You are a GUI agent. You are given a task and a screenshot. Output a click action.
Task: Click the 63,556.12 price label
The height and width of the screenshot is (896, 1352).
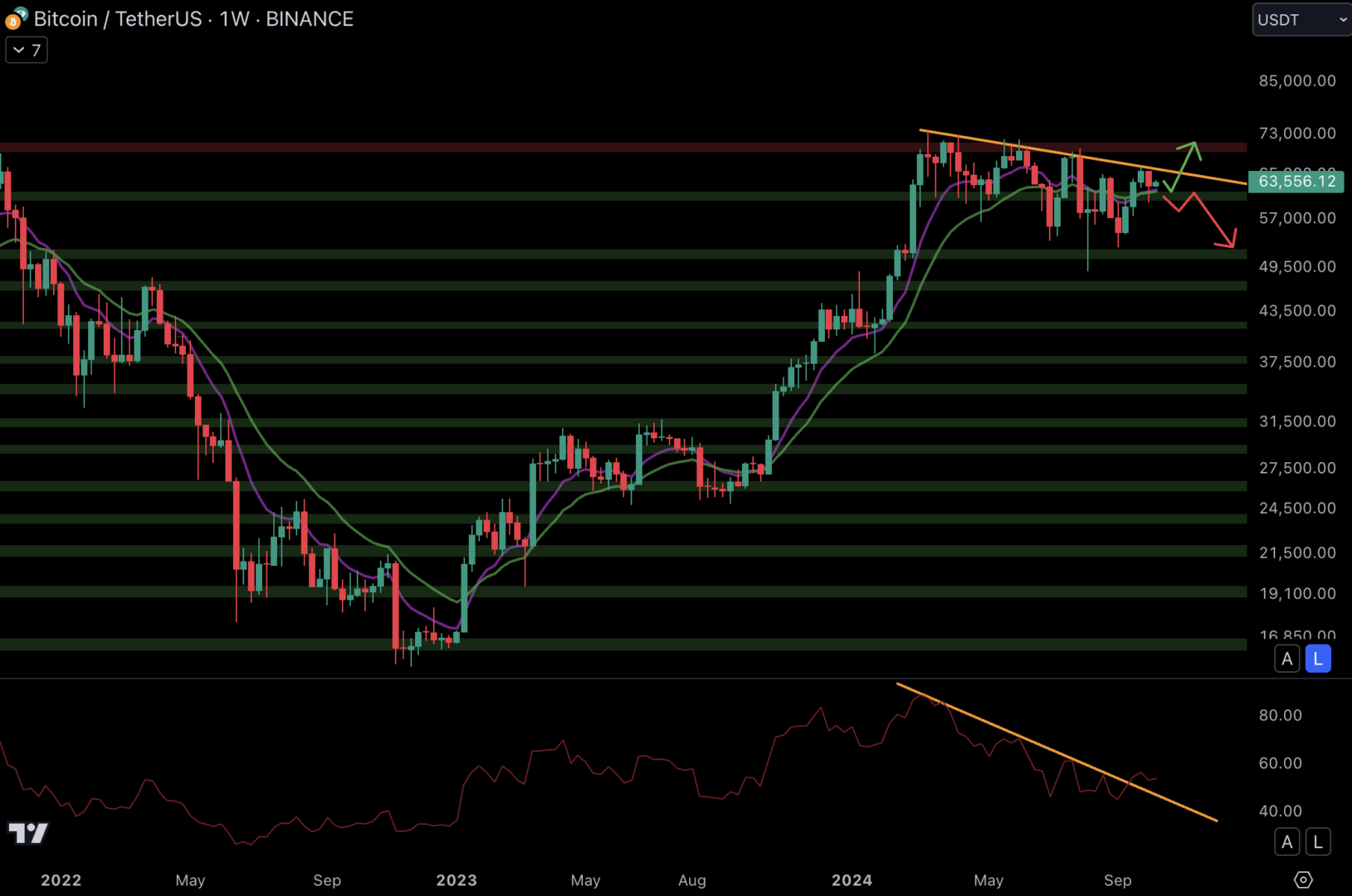1296,181
